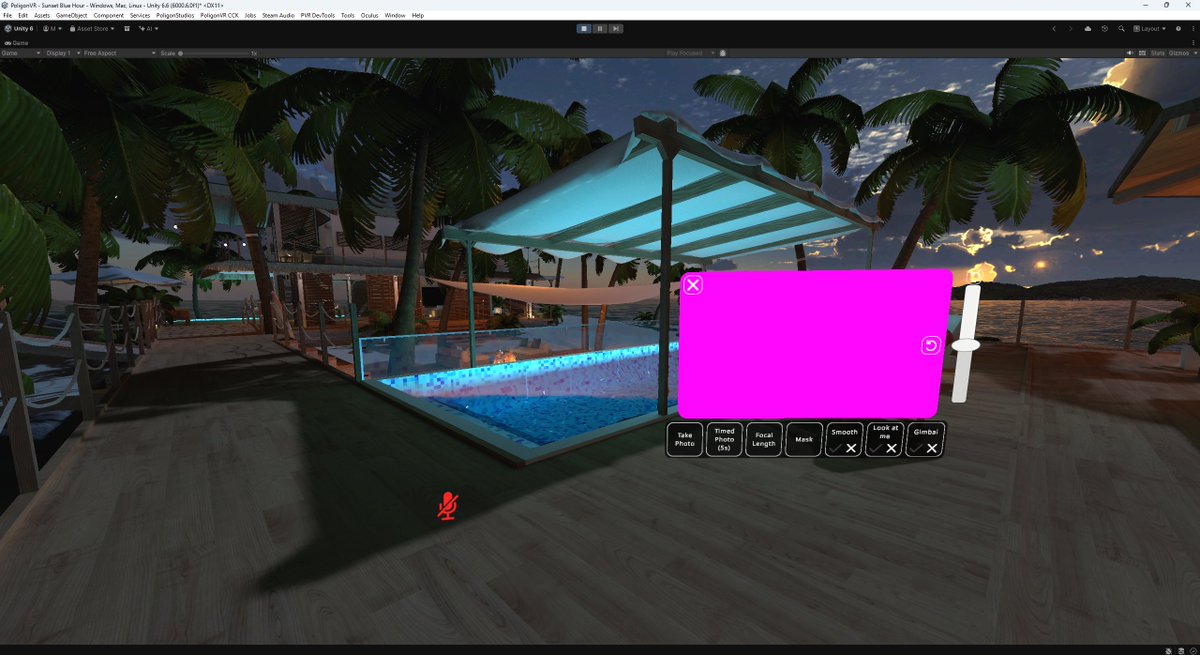Image resolution: width=1200 pixels, height=655 pixels.
Task: Toggle Game view audio mute
Action: 1130,53
